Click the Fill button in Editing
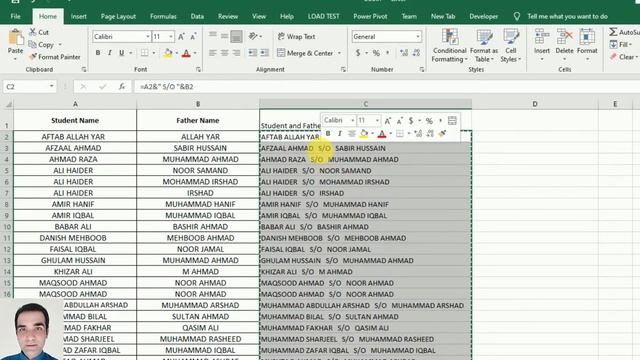Image resolution: width=640 pixels, height=360 pixels. pyautogui.click(x=620, y=44)
